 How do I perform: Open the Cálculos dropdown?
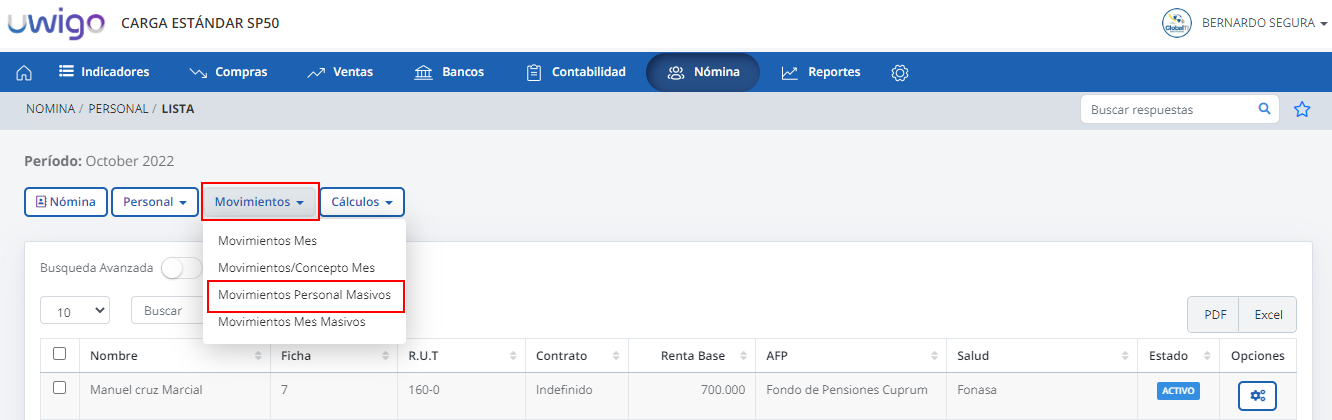pyautogui.click(x=361, y=202)
